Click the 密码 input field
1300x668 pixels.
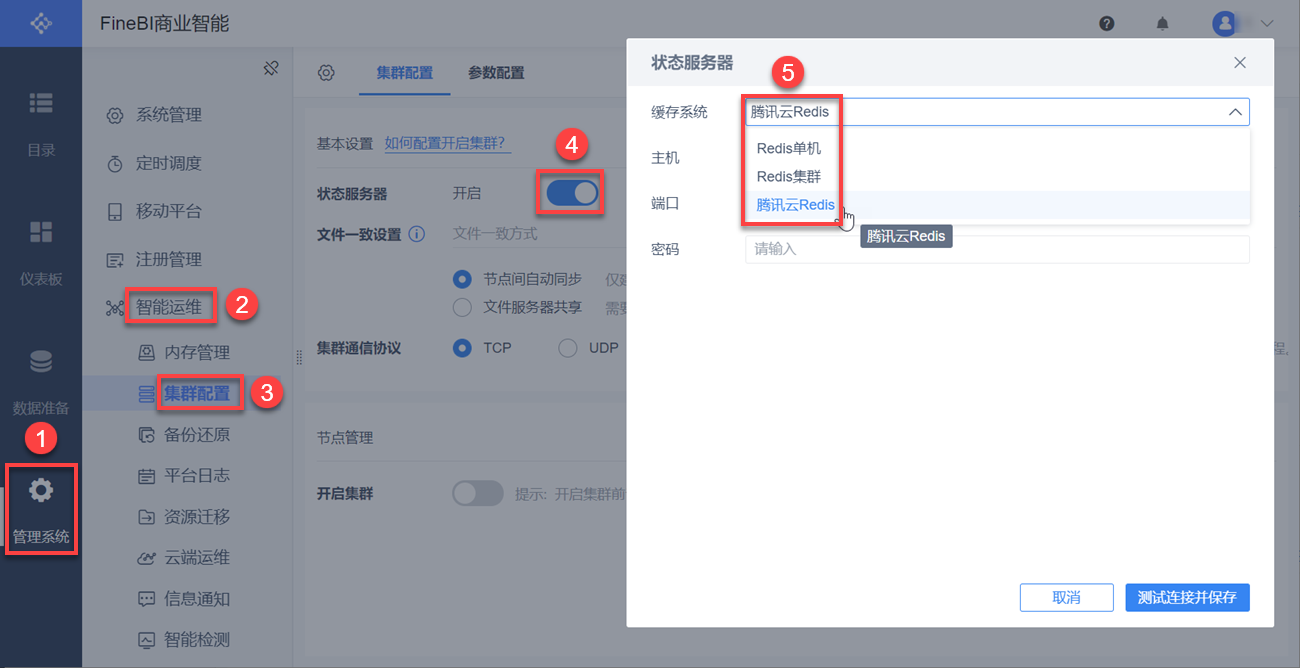pyautogui.click(x=997, y=249)
